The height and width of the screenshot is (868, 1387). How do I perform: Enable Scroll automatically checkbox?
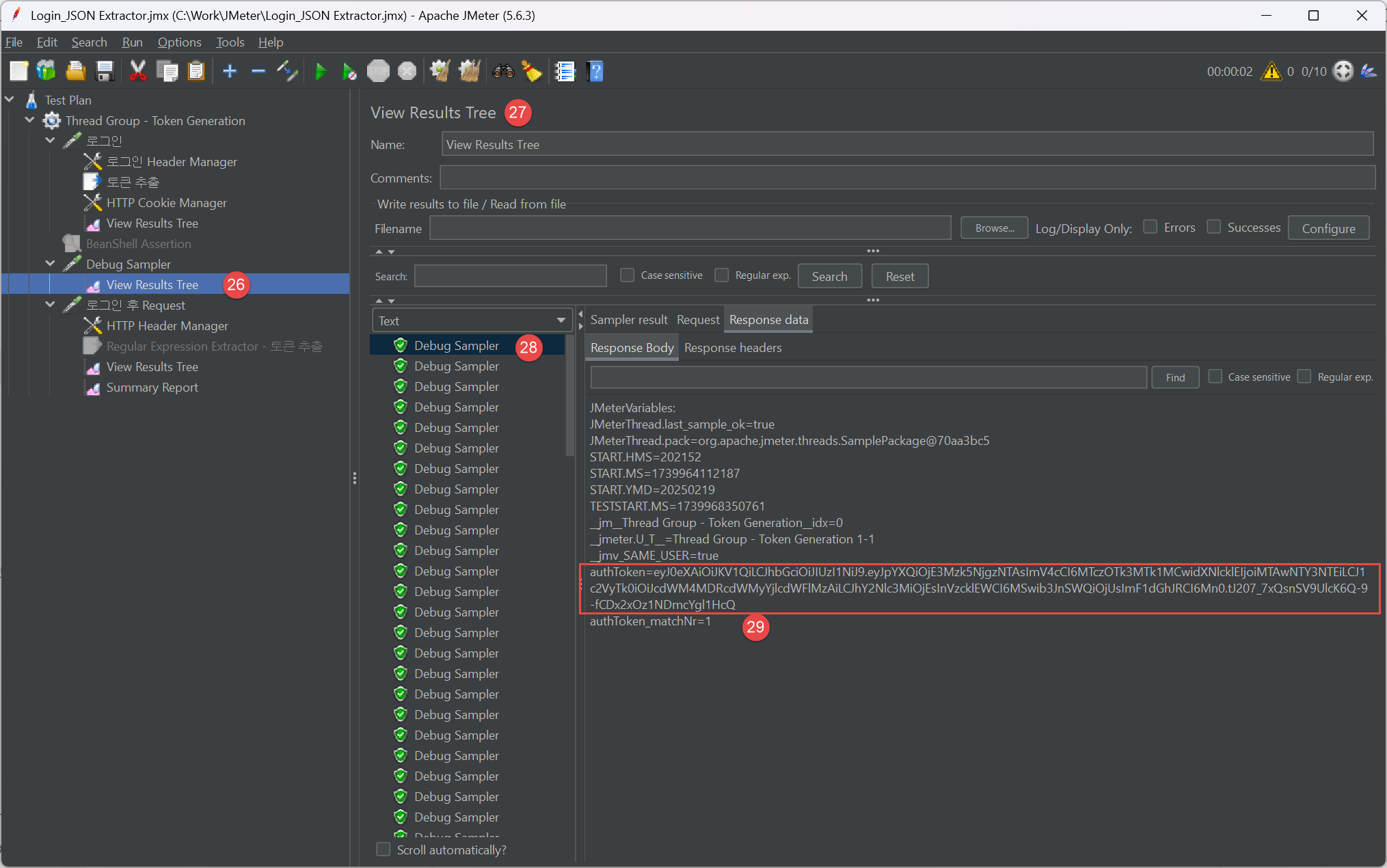pyautogui.click(x=383, y=850)
